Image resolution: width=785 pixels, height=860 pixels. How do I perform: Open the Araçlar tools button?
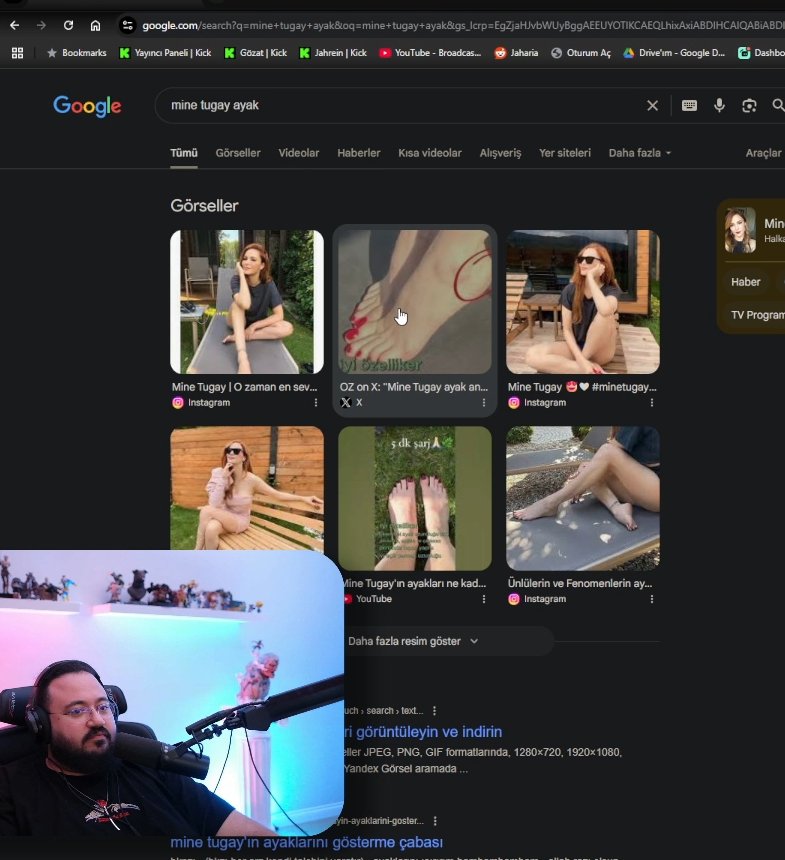coord(763,153)
